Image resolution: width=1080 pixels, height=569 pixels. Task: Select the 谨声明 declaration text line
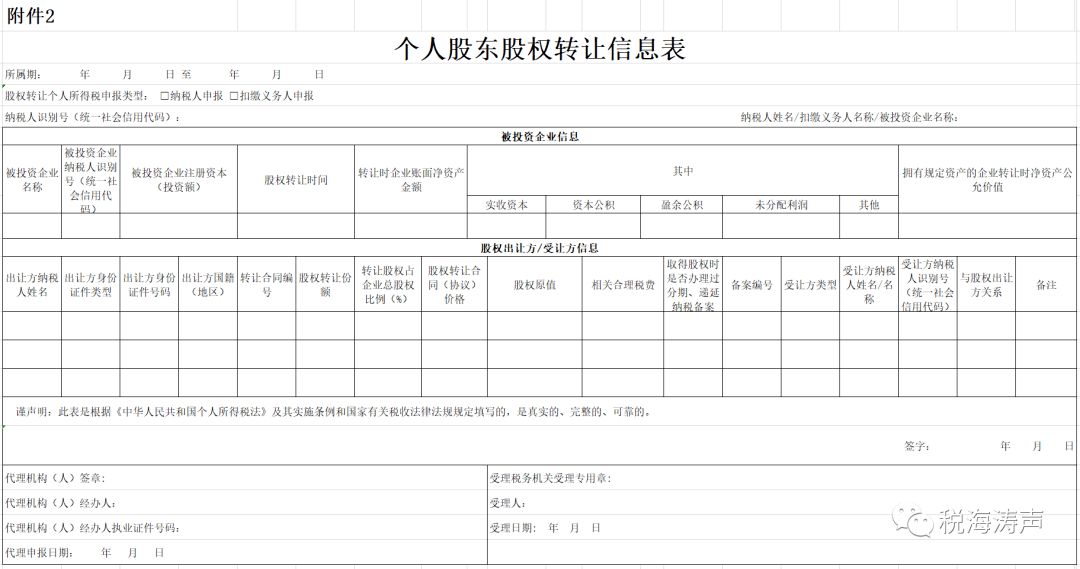pos(333,412)
